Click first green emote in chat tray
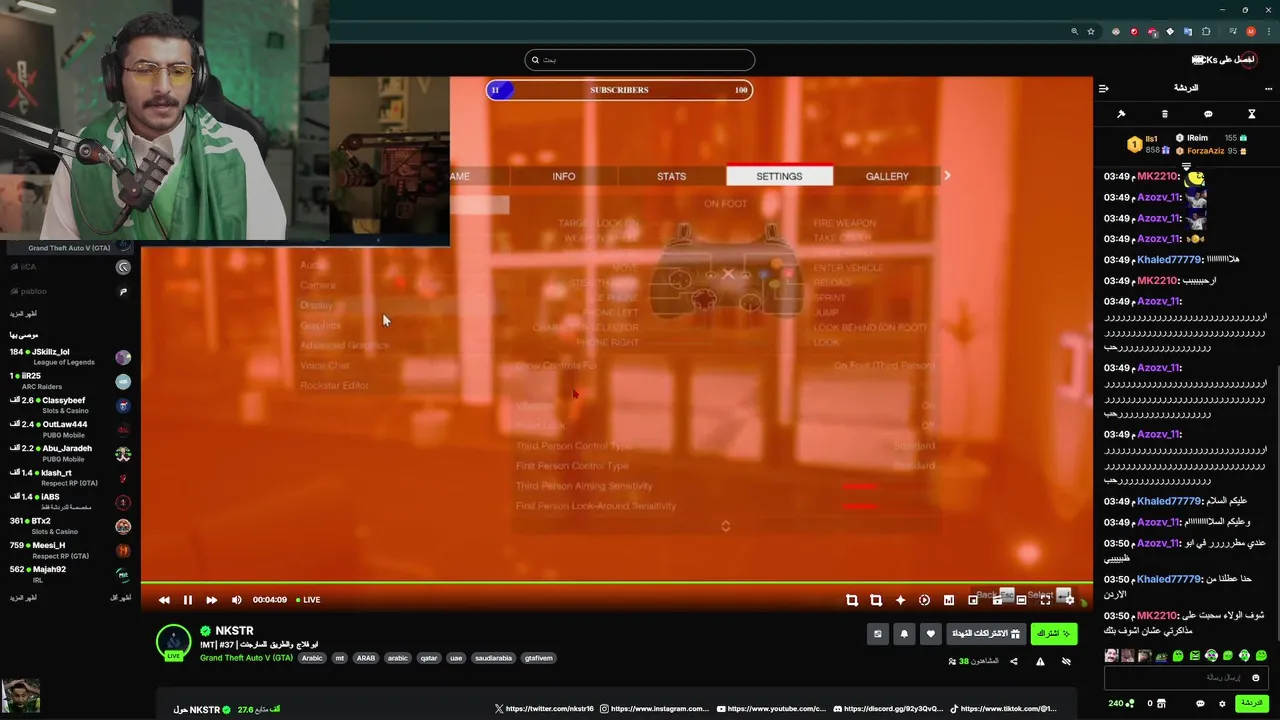Viewport: 1280px width, 720px height. 1178,656
